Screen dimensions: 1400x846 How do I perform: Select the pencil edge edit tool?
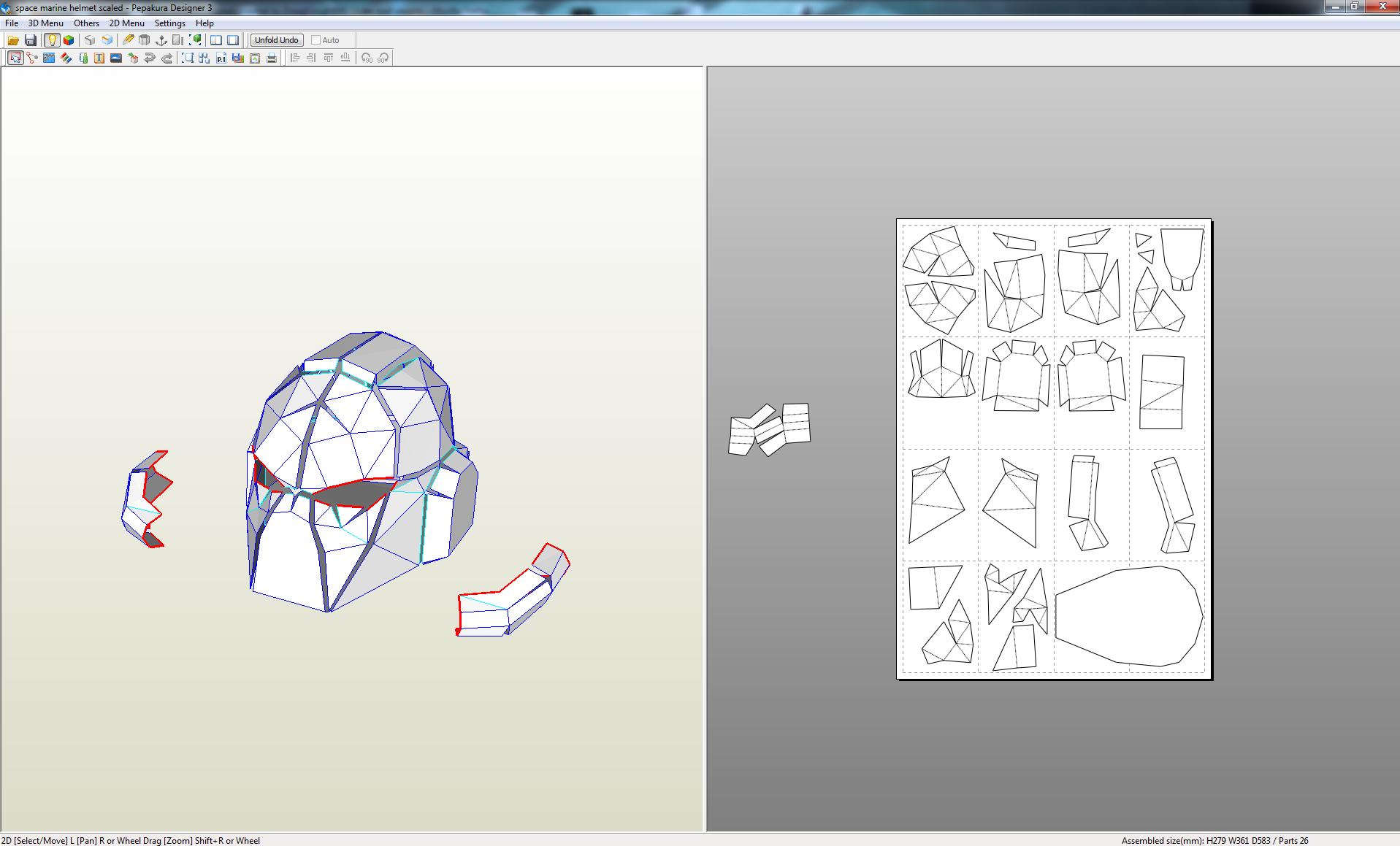coord(129,40)
